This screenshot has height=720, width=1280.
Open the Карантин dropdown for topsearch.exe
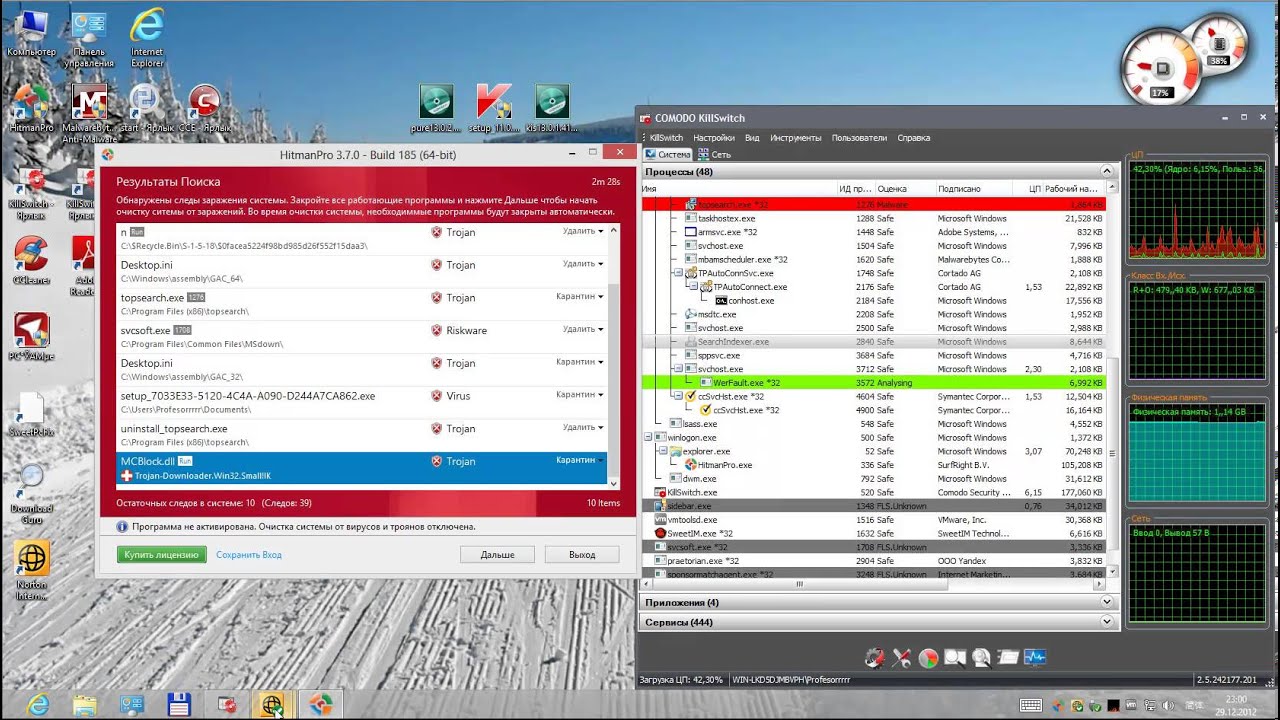pyautogui.click(x=580, y=297)
